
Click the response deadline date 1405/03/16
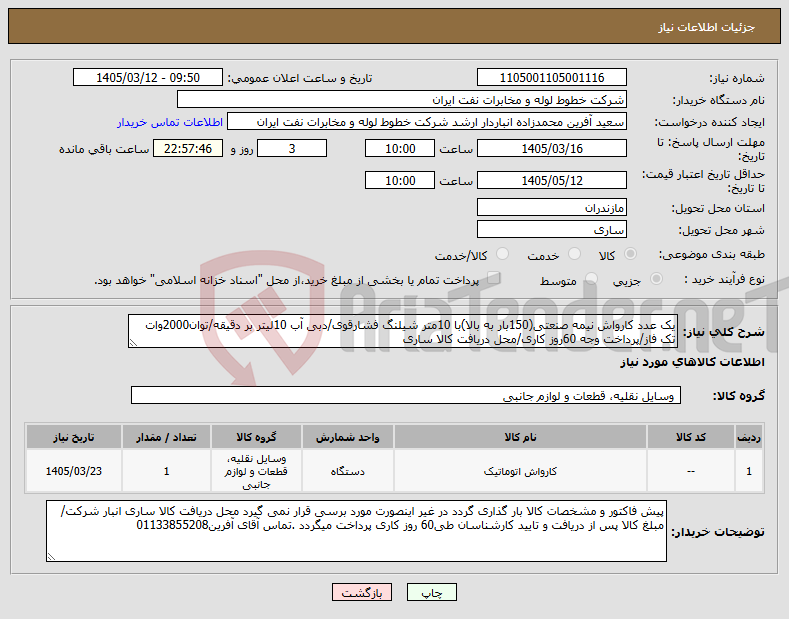pos(551,148)
